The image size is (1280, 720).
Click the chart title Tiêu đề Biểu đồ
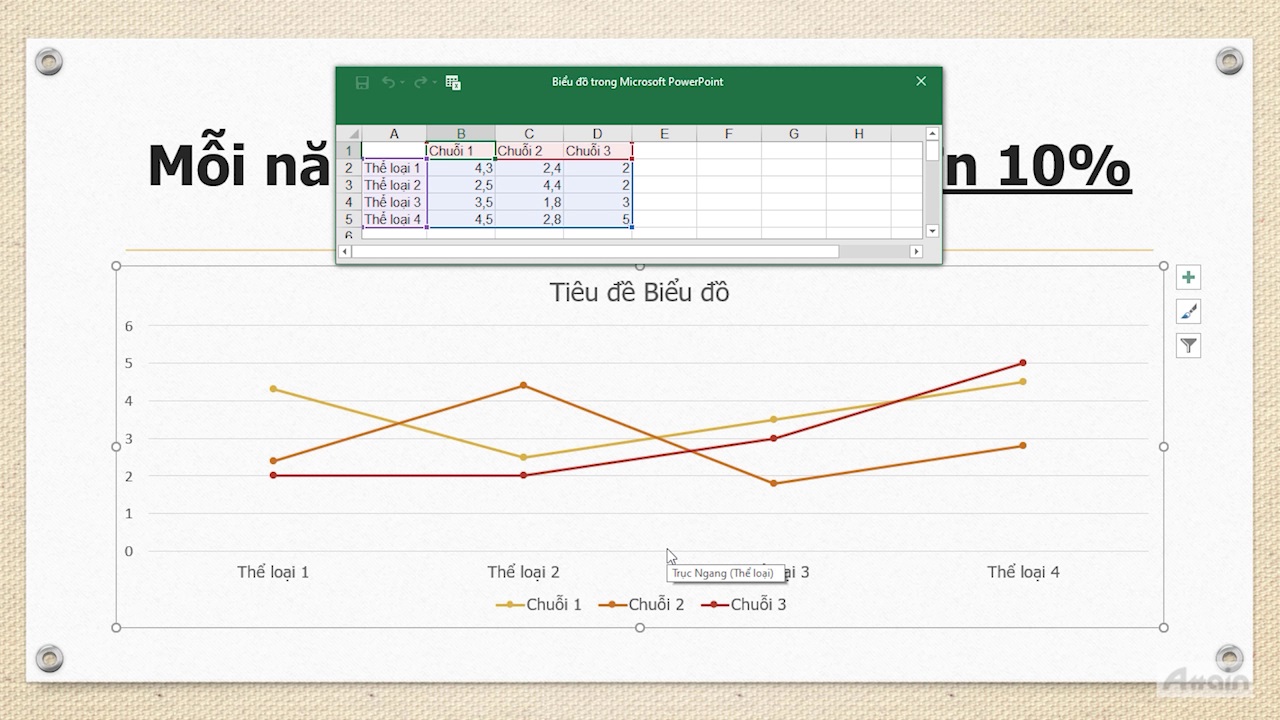(x=639, y=292)
